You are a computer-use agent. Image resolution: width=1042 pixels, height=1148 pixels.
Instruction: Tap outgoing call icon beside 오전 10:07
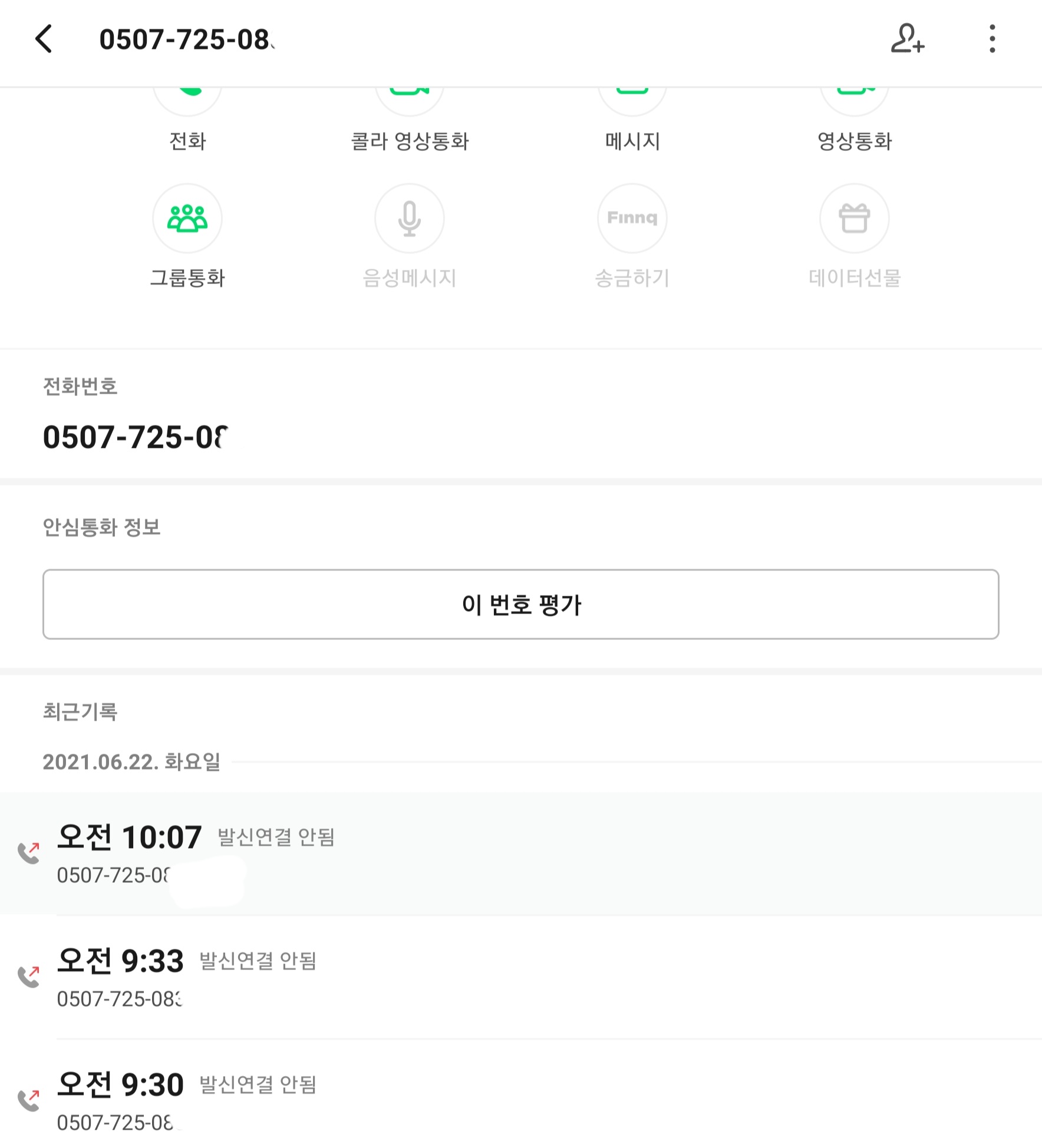[29, 853]
